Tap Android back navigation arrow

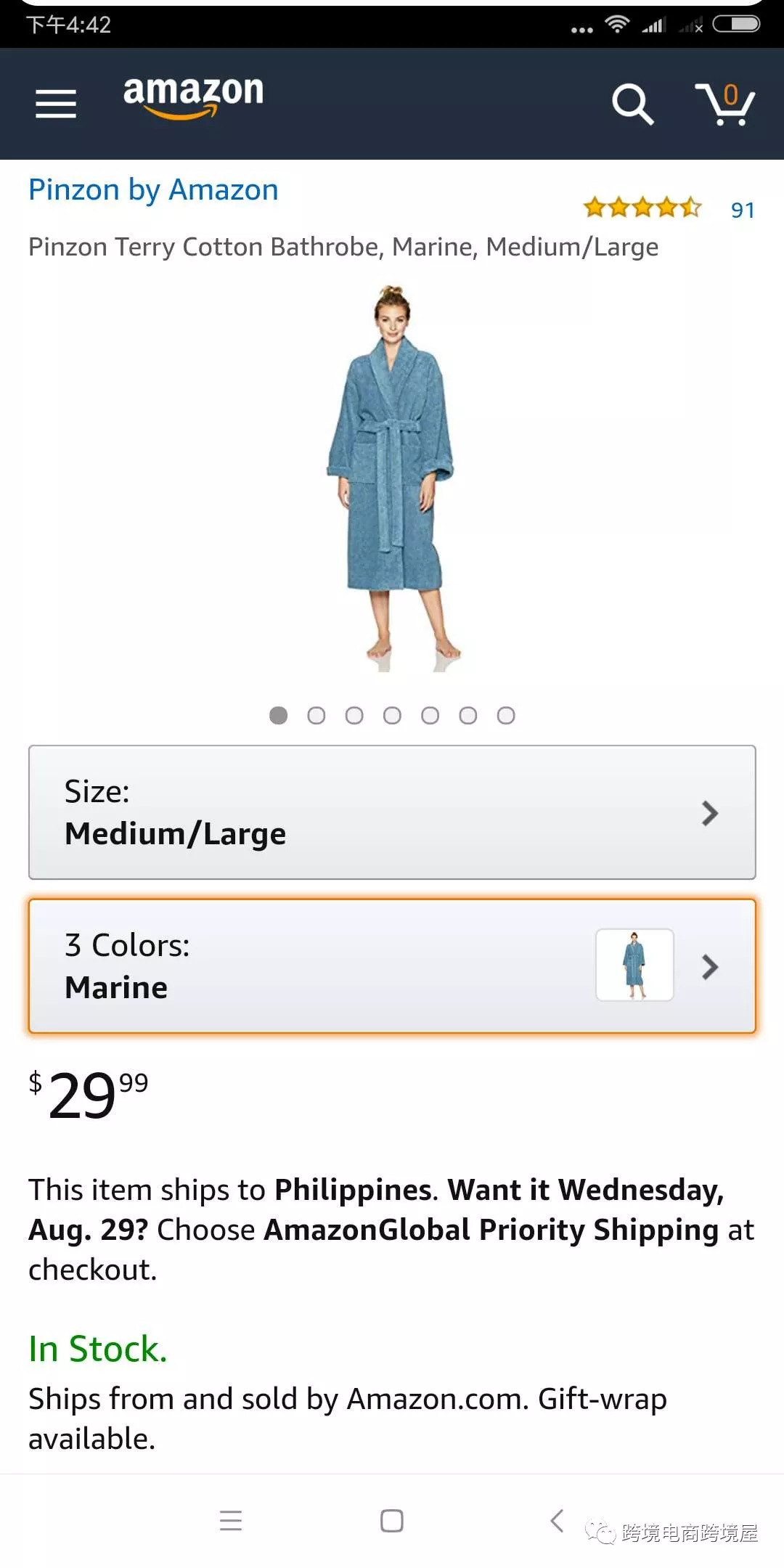tap(557, 1520)
